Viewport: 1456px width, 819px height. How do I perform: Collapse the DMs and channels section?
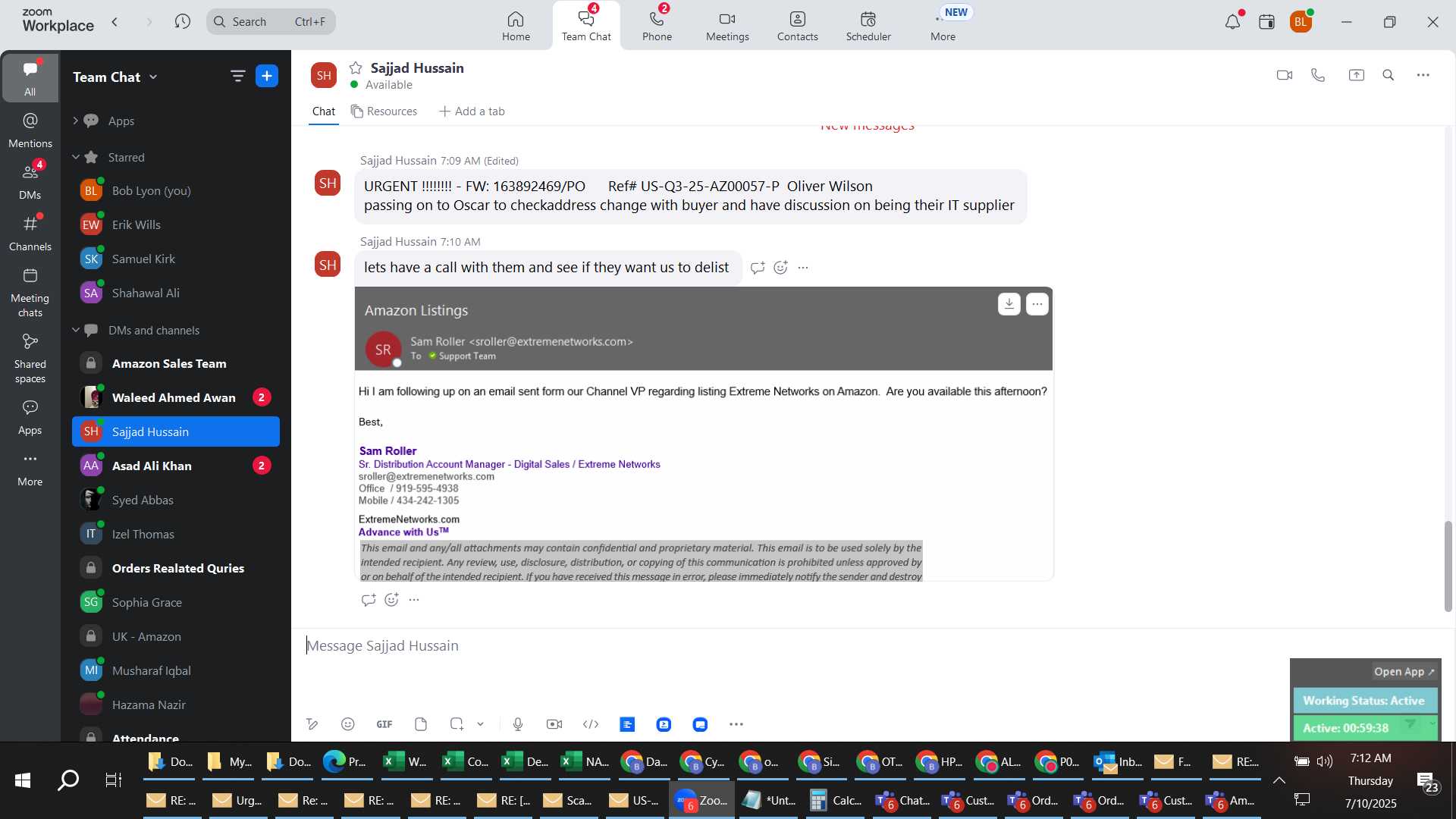[x=75, y=330]
